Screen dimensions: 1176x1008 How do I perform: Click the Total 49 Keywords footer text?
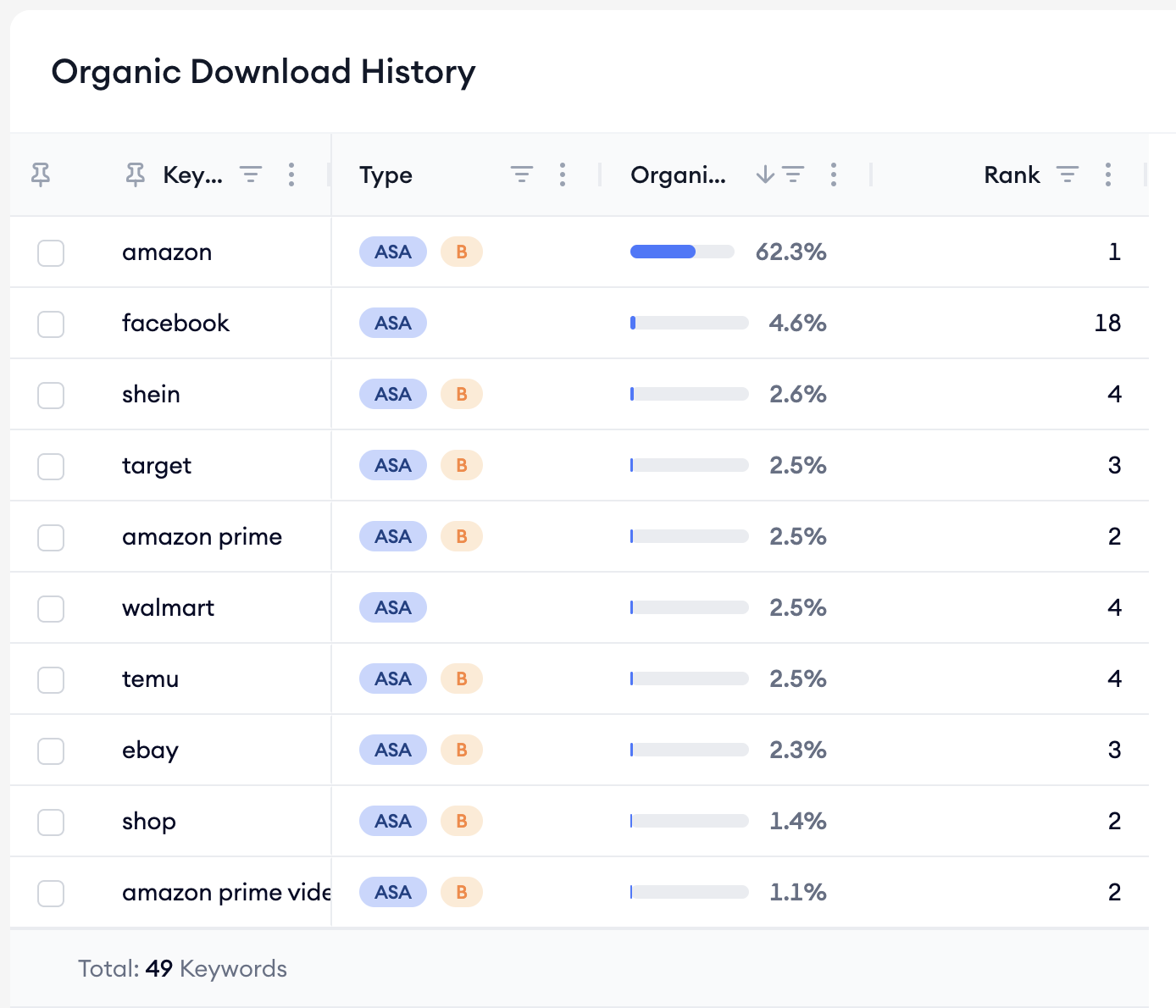[x=182, y=969]
